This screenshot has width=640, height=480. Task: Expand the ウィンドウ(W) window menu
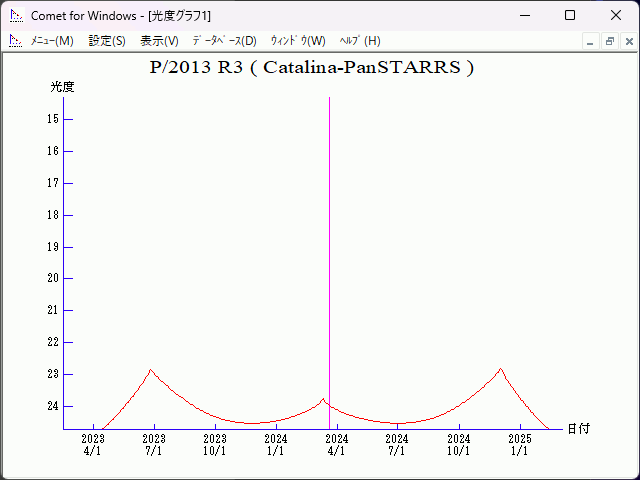coord(298,41)
